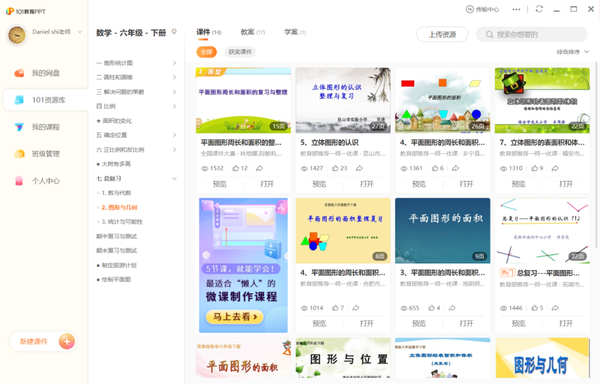Switch to the 教案 tab
600x384 pixels.
(x=253, y=32)
